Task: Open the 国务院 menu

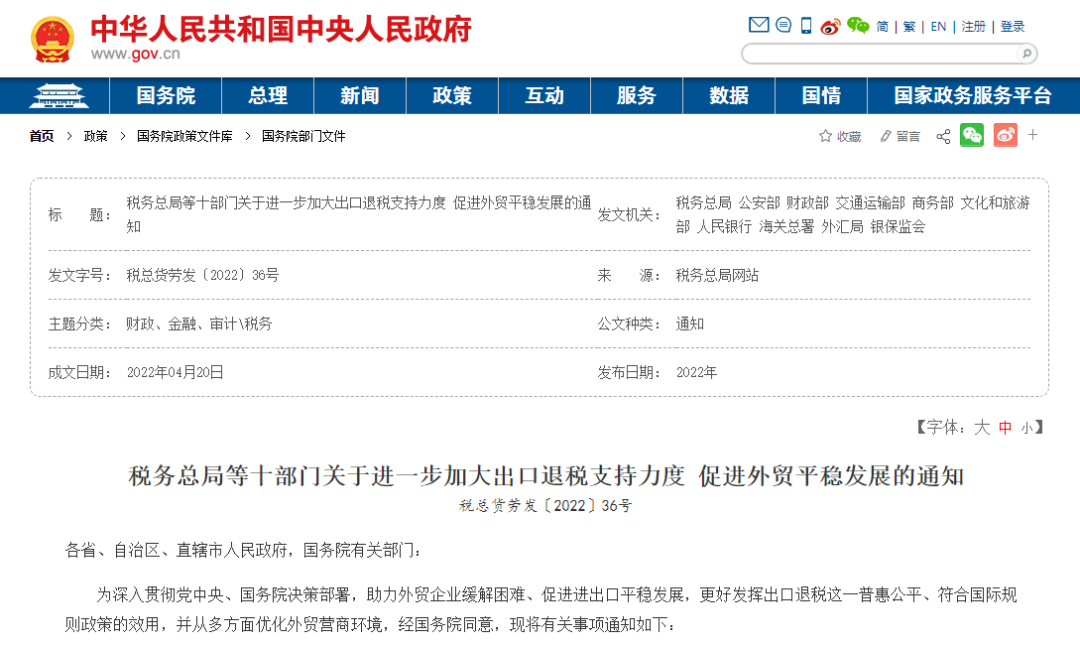Action: (165, 96)
